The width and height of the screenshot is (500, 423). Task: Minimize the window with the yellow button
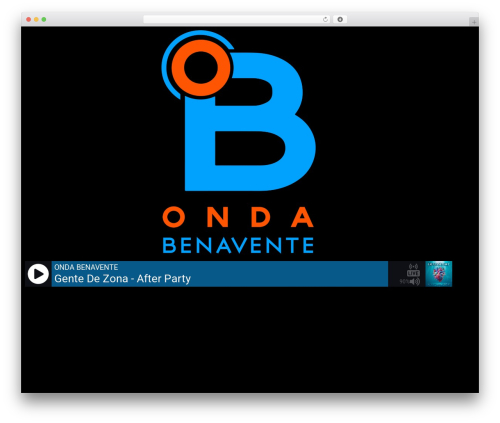coord(36,19)
